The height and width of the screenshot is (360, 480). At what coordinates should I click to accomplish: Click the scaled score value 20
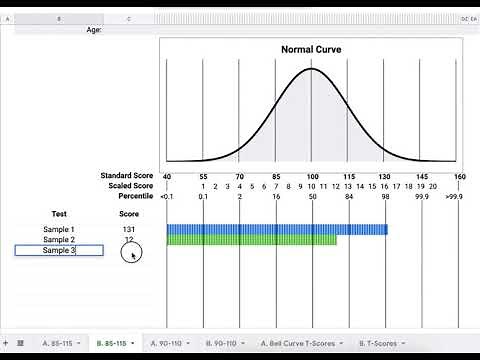[433, 187]
